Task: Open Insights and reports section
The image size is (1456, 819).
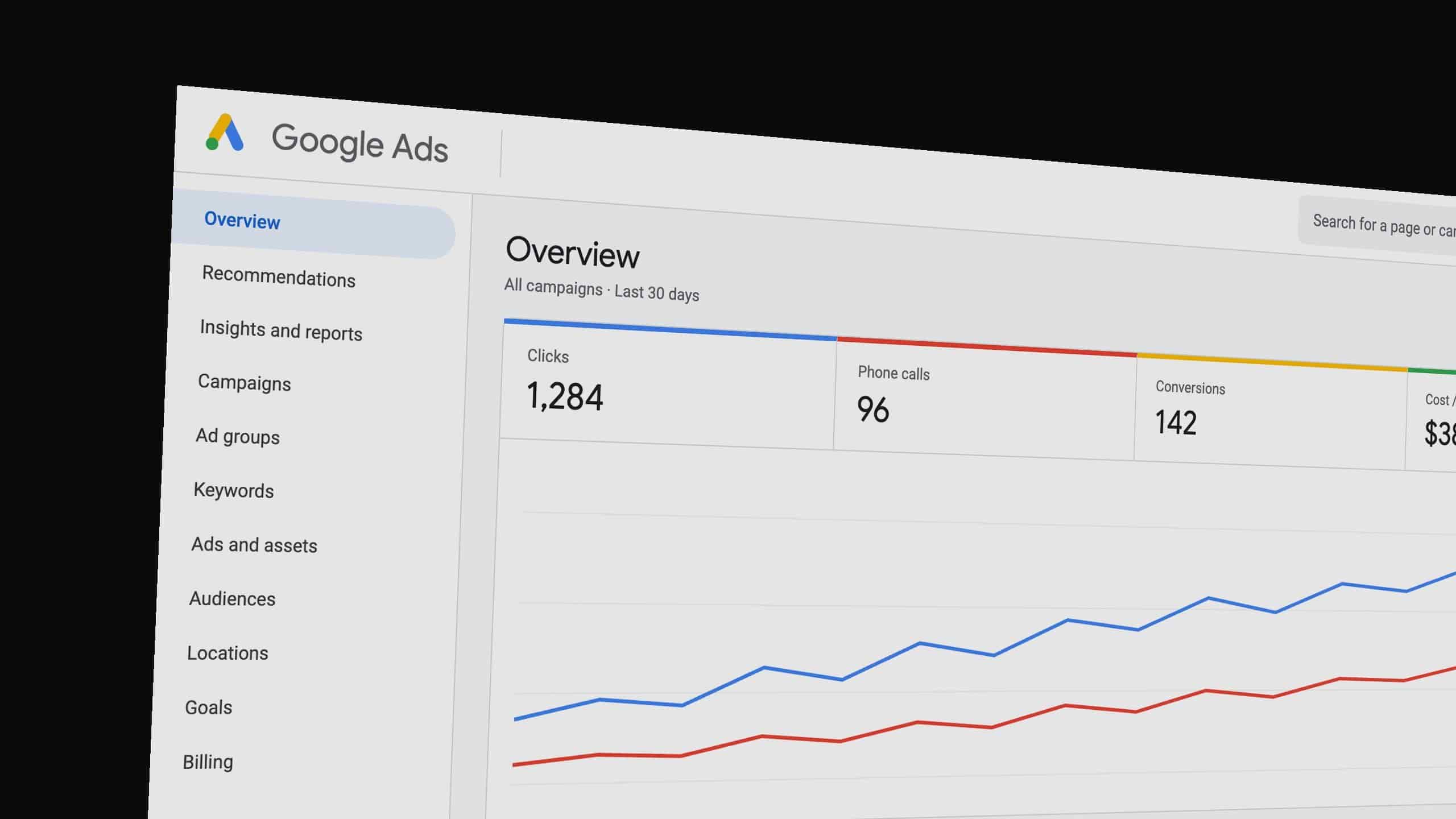Action: coord(281,330)
